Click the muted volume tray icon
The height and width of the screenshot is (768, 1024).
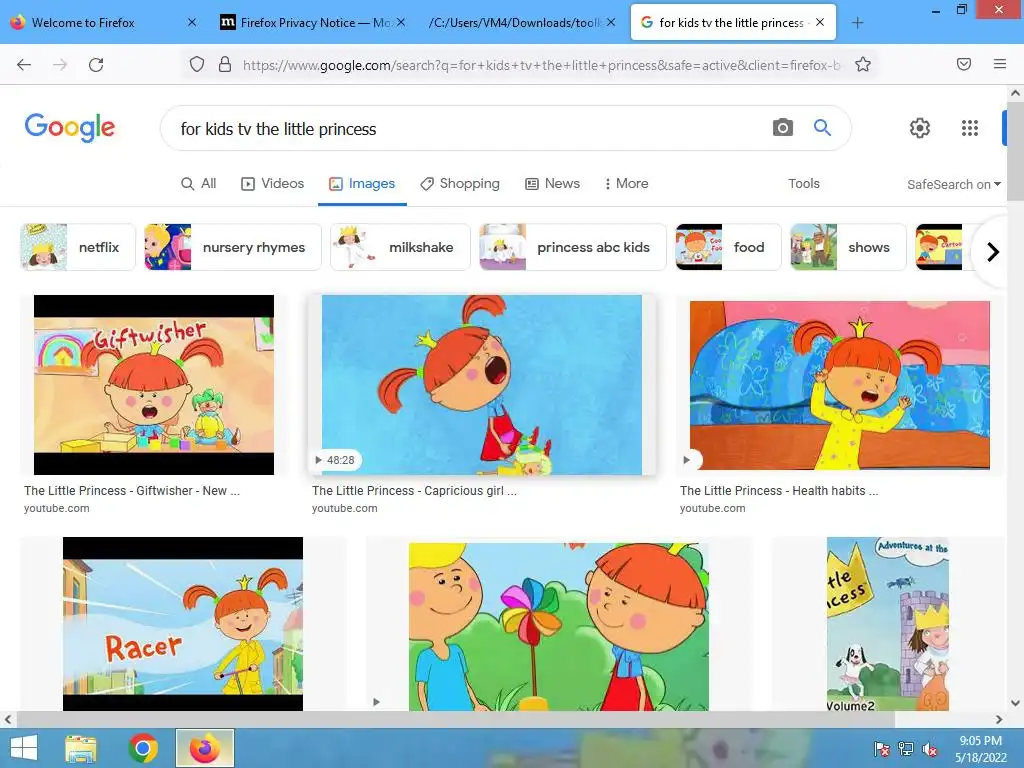click(x=930, y=749)
